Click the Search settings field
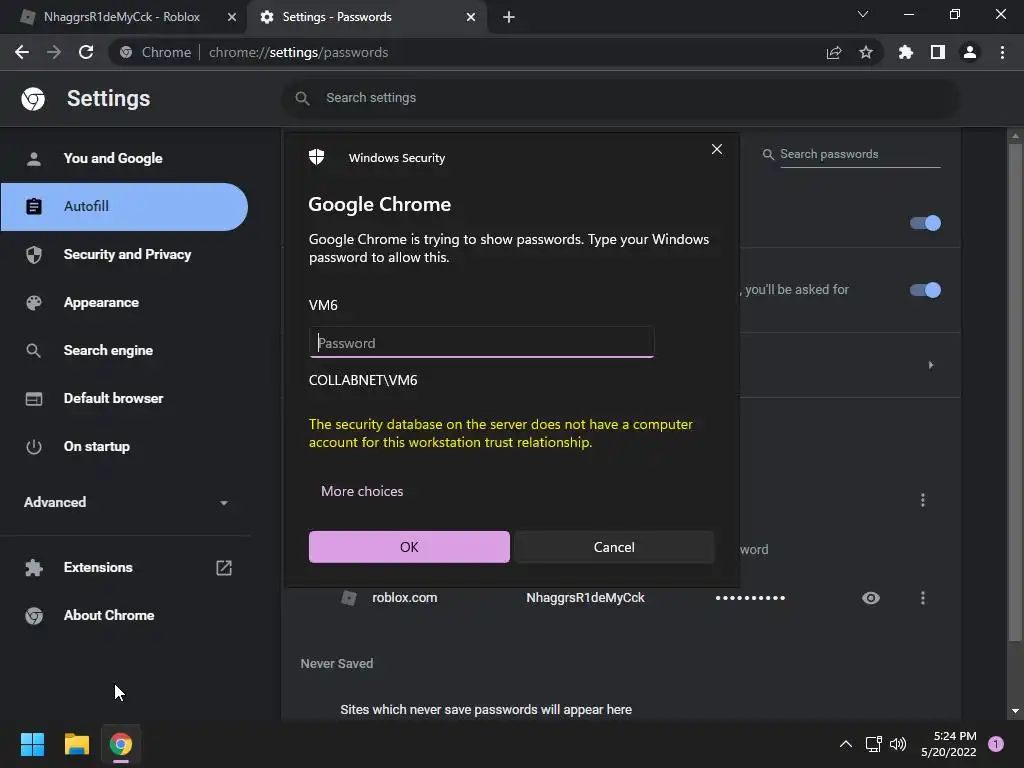This screenshot has height=768, width=1024. pos(620,98)
